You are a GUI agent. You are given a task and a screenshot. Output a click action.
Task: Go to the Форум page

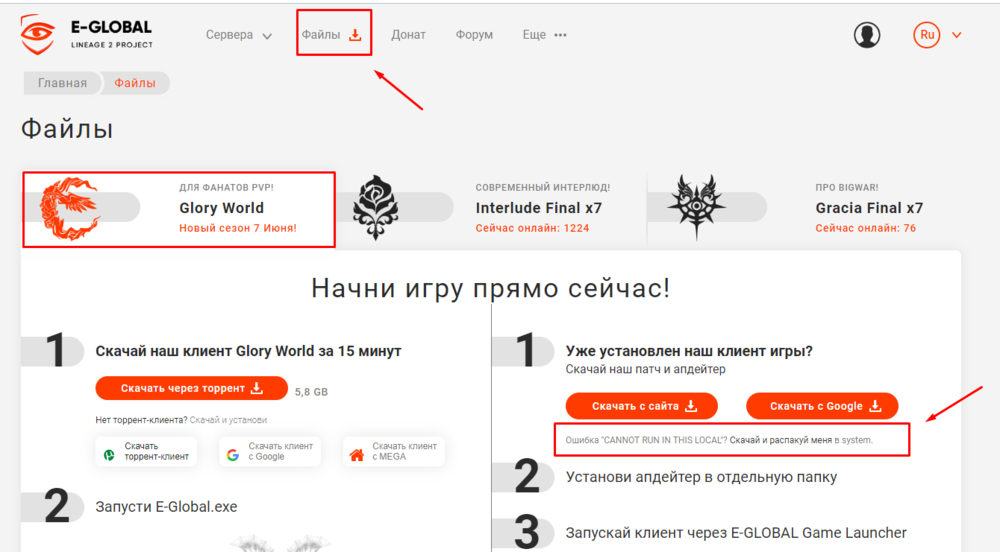[474, 35]
